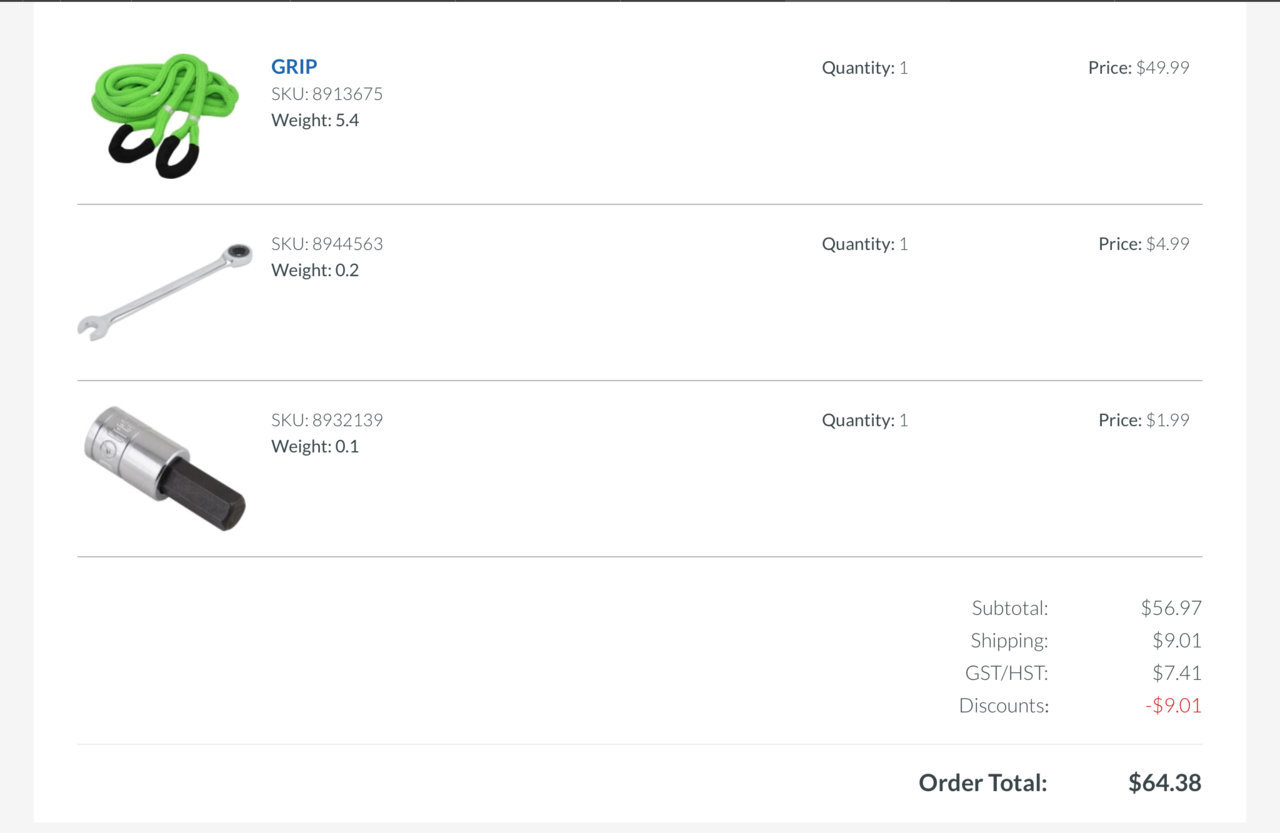Click the green tow rope product image
Image resolution: width=1280 pixels, height=833 pixels.
165,115
